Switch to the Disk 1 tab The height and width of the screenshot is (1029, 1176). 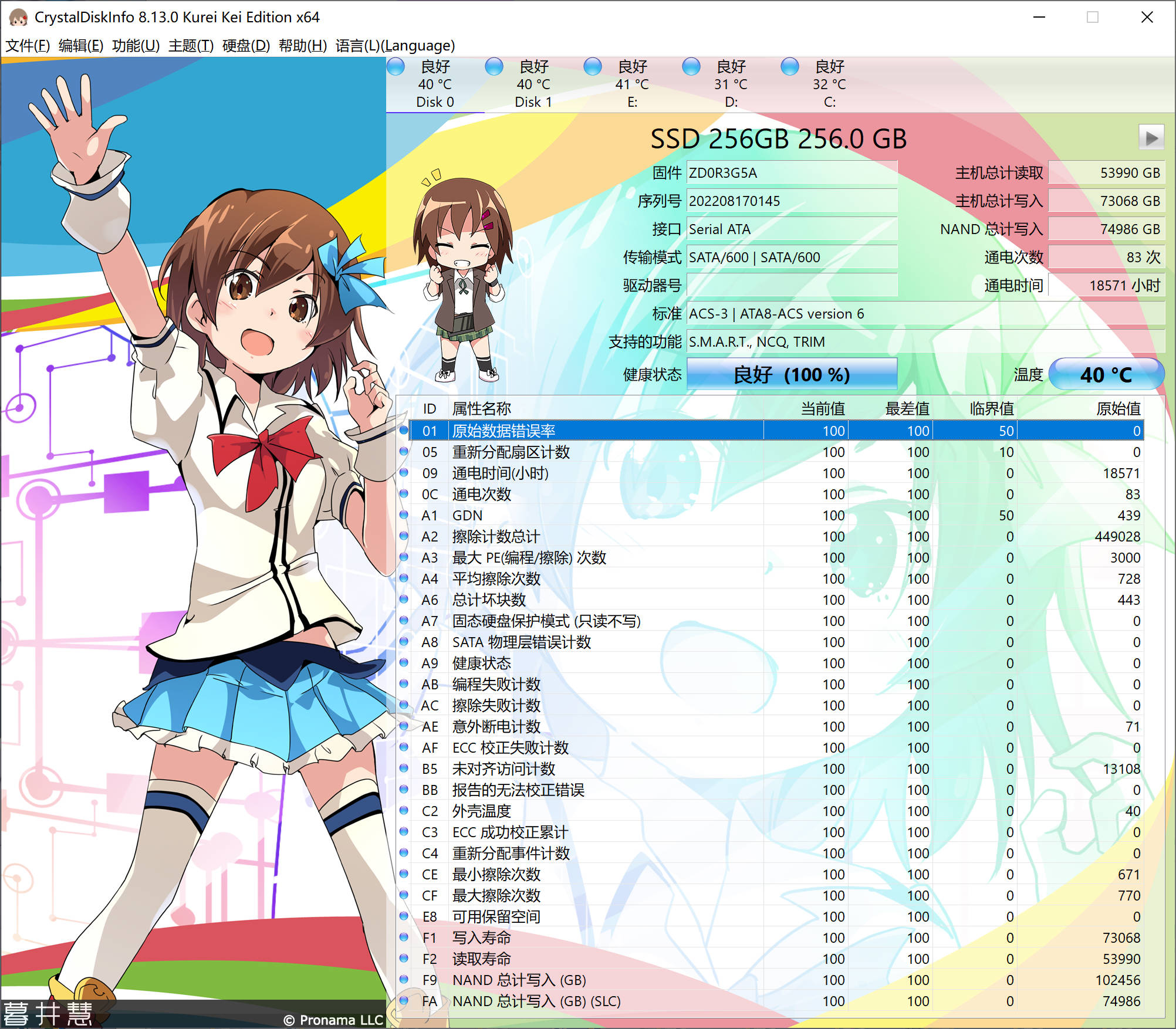click(x=533, y=84)
